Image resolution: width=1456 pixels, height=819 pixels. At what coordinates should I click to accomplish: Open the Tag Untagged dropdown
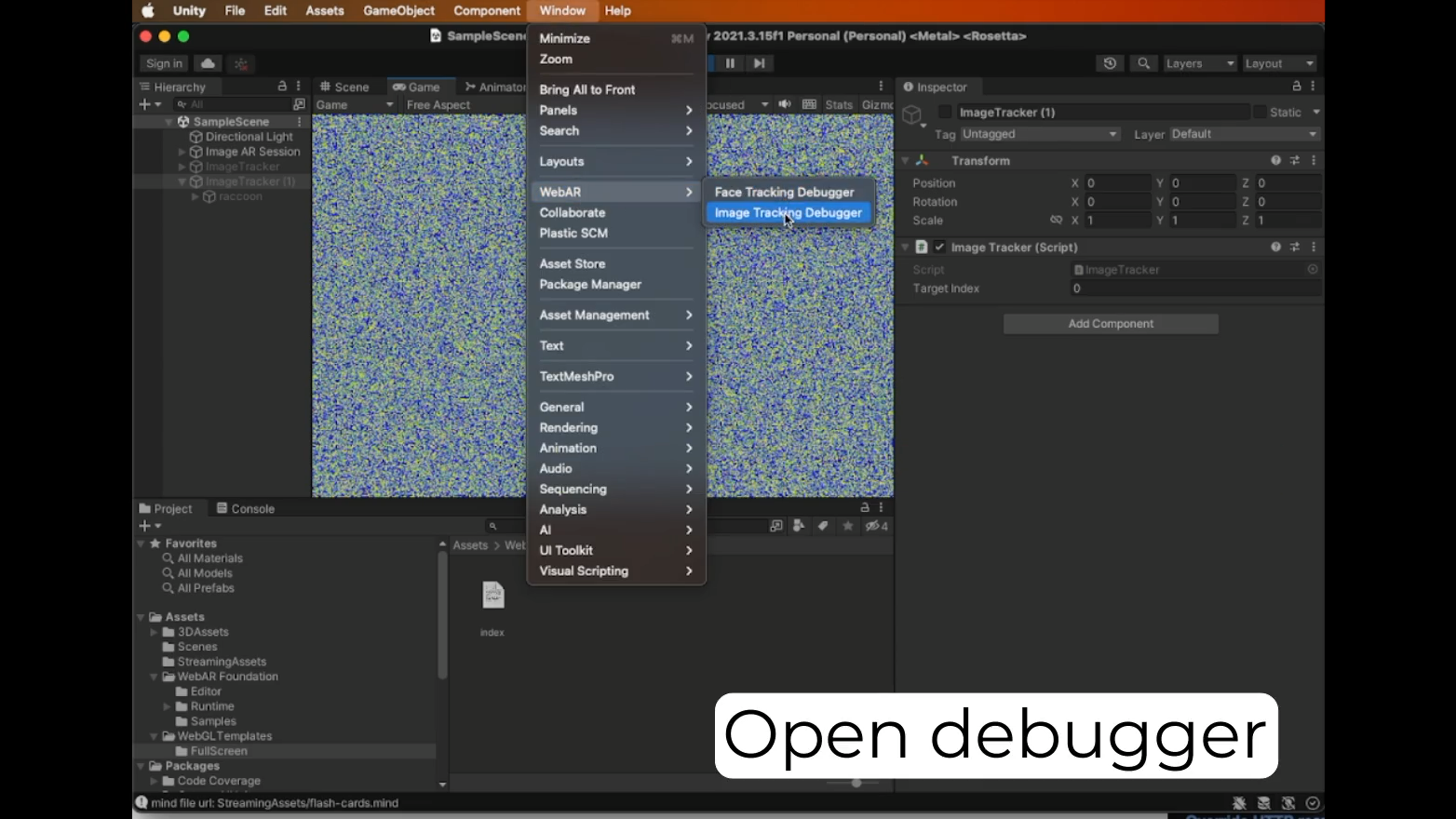pos(1040,134)
